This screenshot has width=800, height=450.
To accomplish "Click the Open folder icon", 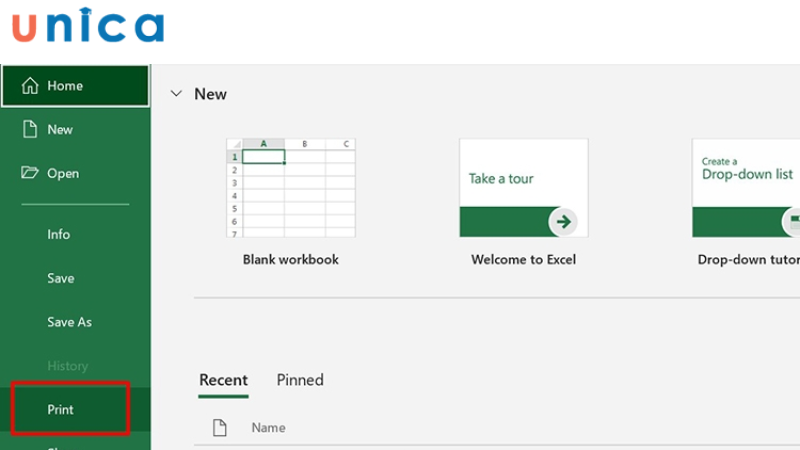I will click(x=30, y=173).
